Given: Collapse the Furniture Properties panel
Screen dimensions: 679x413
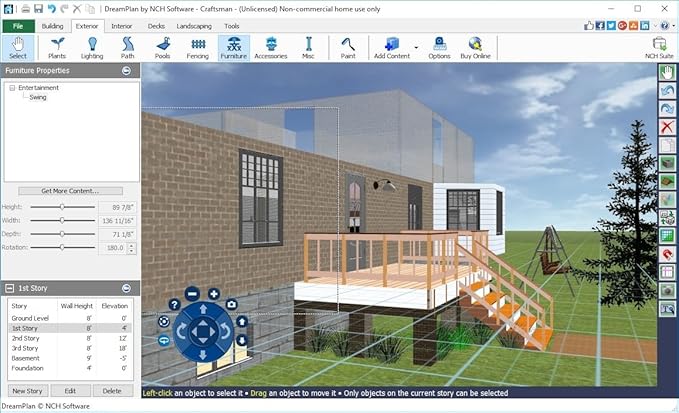Looking at the screenshot, I should point(127,71).
